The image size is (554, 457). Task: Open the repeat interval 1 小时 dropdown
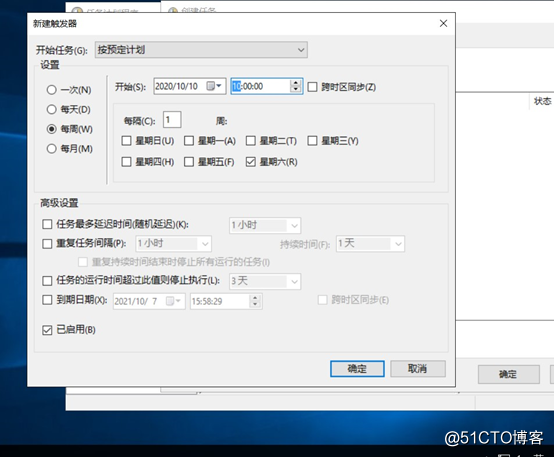[x=173, y=244]
